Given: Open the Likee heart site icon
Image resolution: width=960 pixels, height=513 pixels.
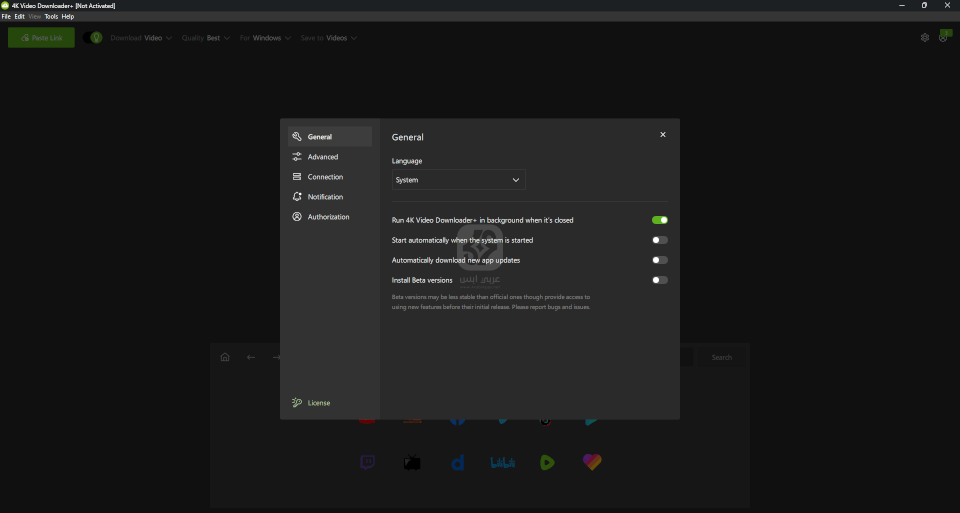Looking at the screenshot, I should point(592,462).
